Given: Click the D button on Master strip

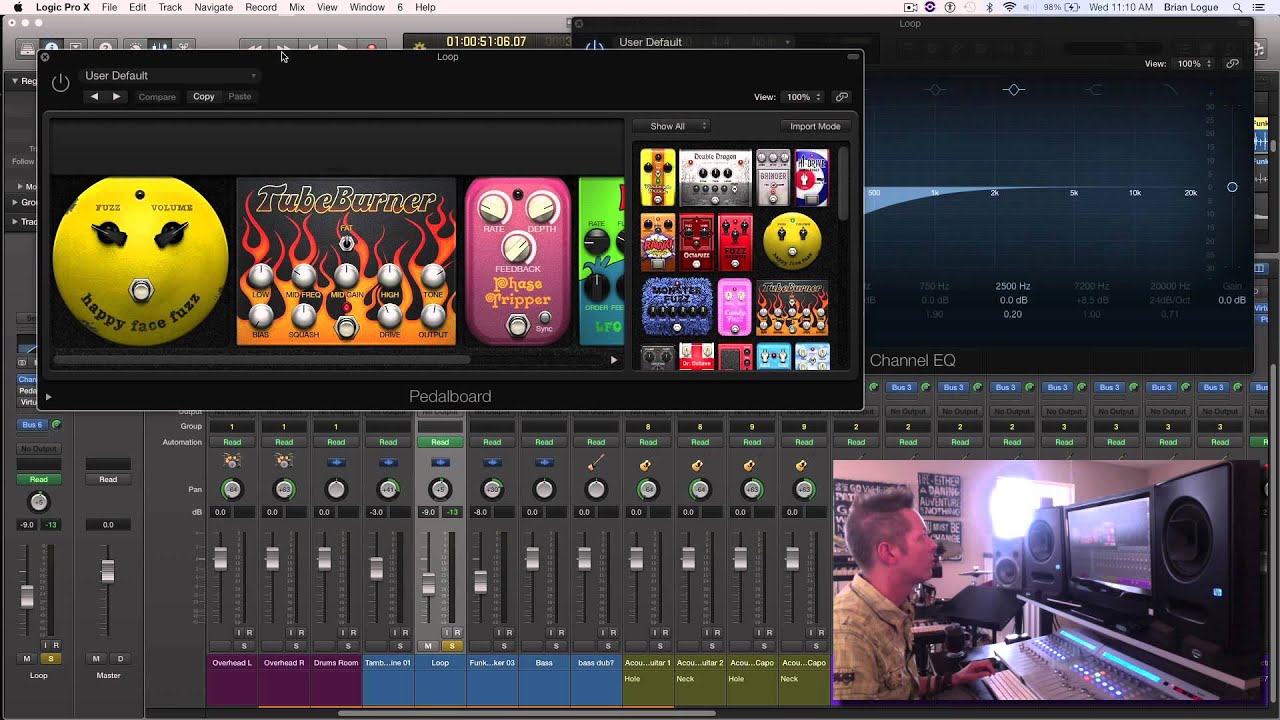Looking at the screenshot, I should click(x=120, y=658).
